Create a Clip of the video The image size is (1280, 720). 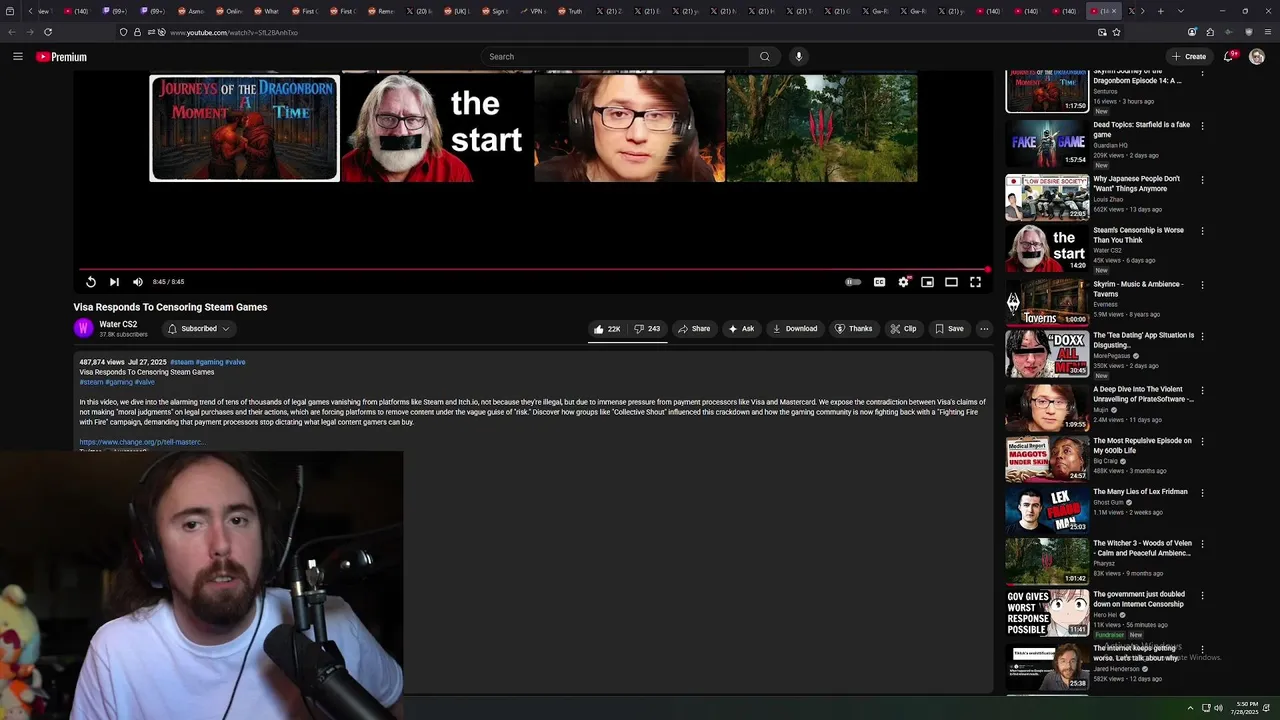pyautogui.click(x=903, y=329)
